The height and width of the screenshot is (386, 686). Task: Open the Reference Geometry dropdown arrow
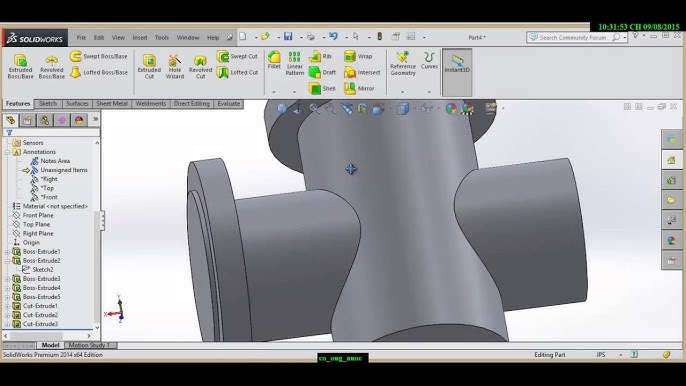402,92
